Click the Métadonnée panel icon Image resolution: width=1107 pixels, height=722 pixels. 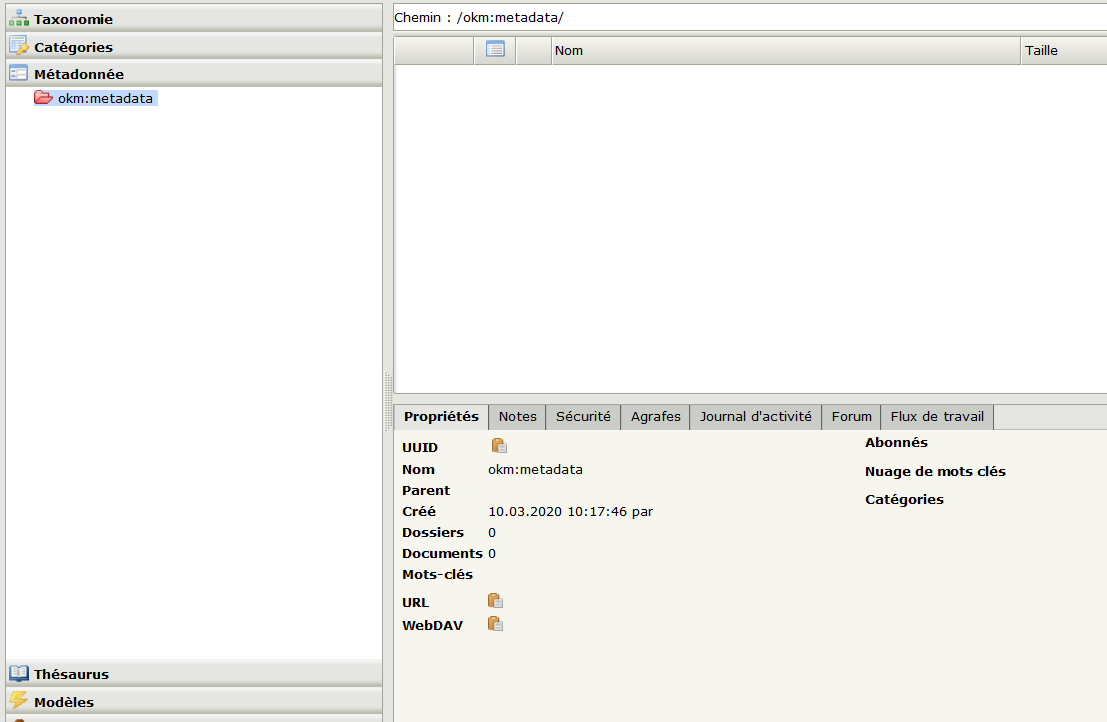pyautogui.click(x=18, y=74)
